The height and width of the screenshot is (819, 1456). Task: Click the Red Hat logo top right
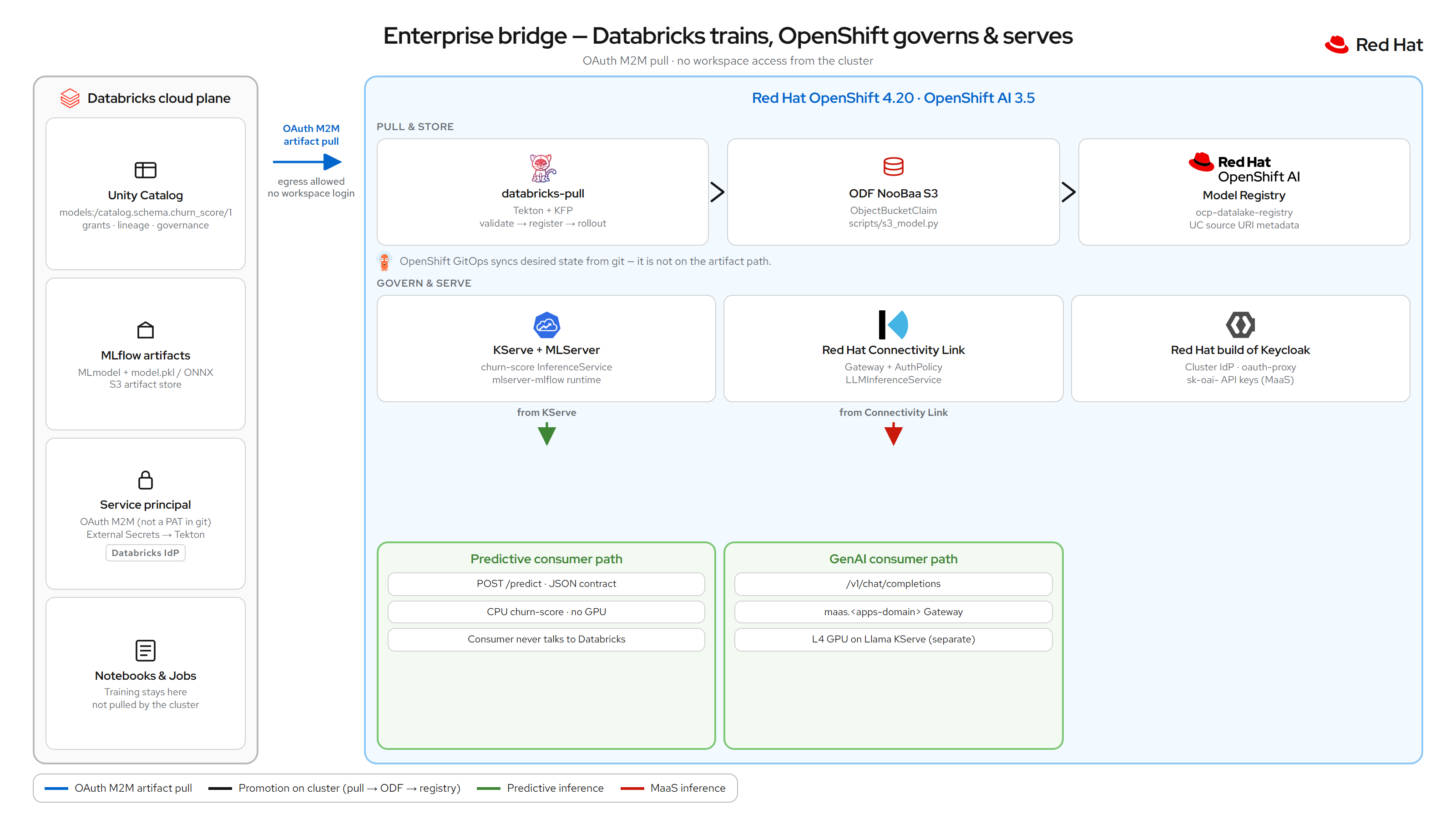tap(1374, 45)
